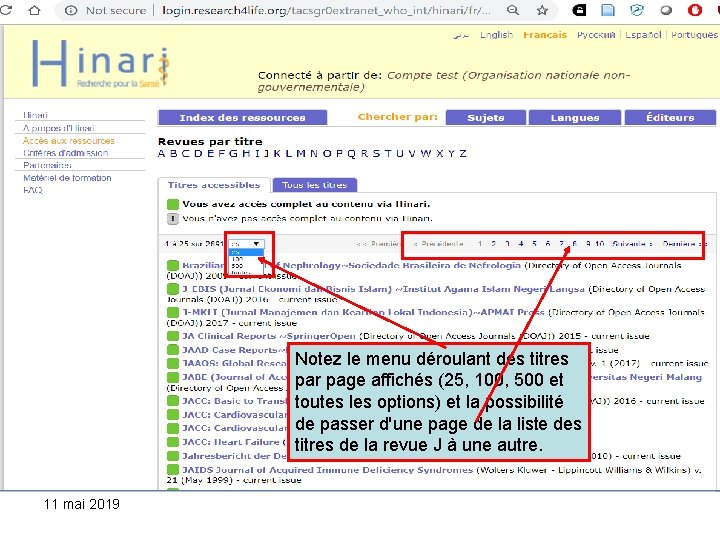The height and width of the screenshot is (540, 720).
Task: Open the zoom magnifier icon in address bar
Action: click(513, 10)
